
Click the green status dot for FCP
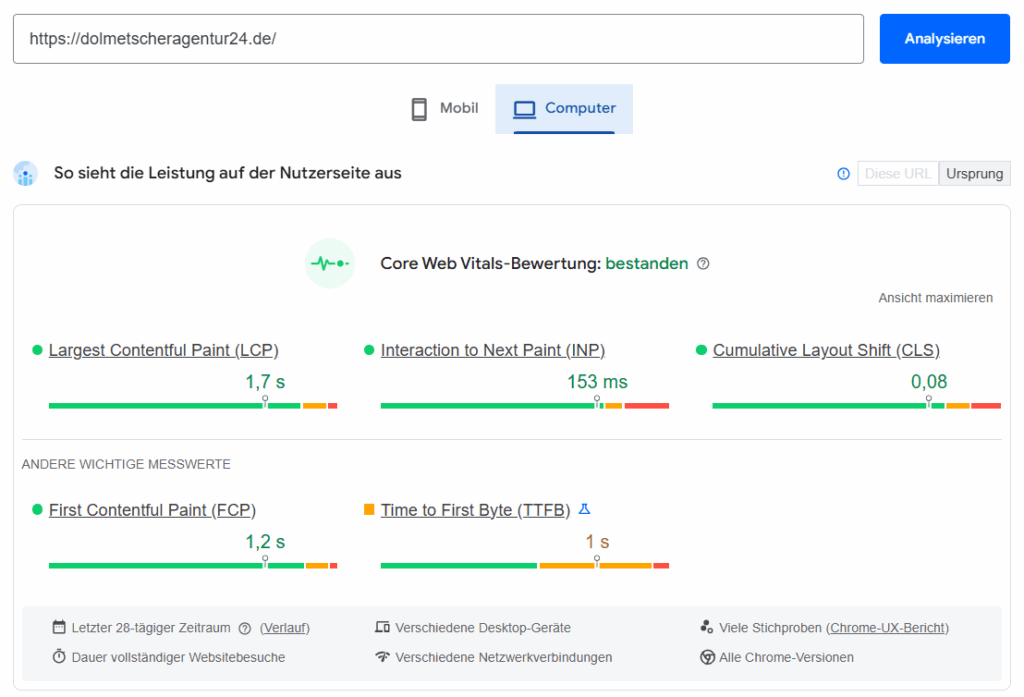37,510
